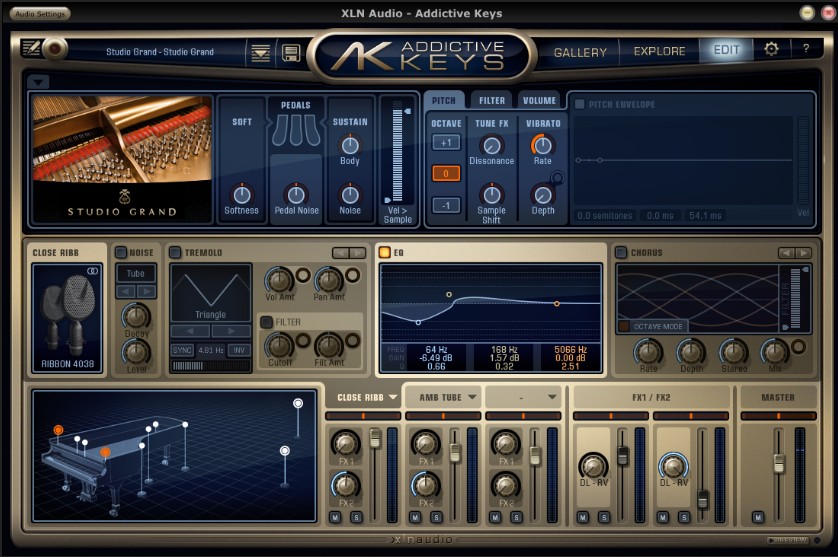Image resolution: width=838 pixels, height=557 pixels.
Task: Open the preset browser list icon
Action: pos(260,53)
